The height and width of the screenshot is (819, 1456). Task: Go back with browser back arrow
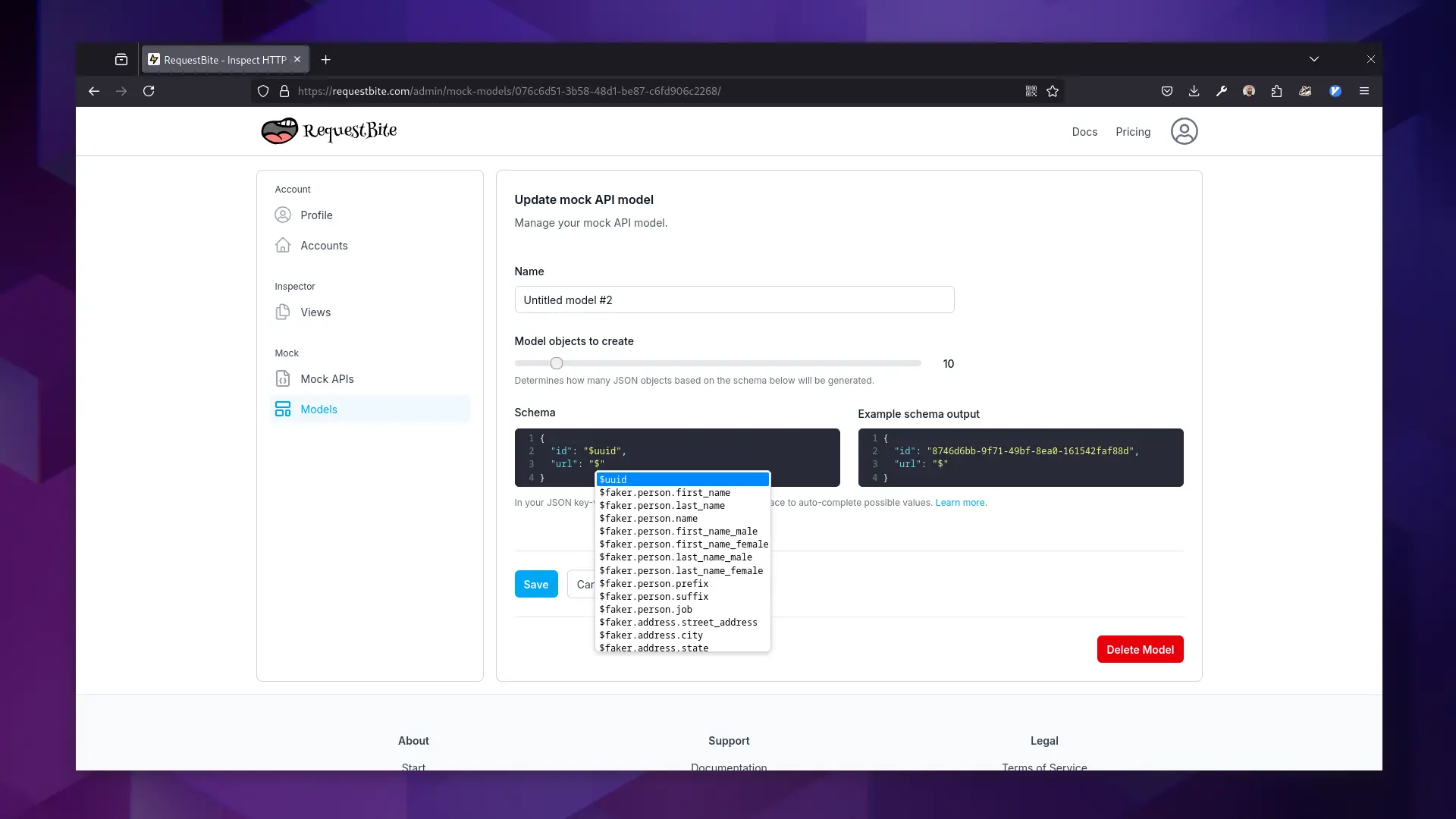pos(94,91)
